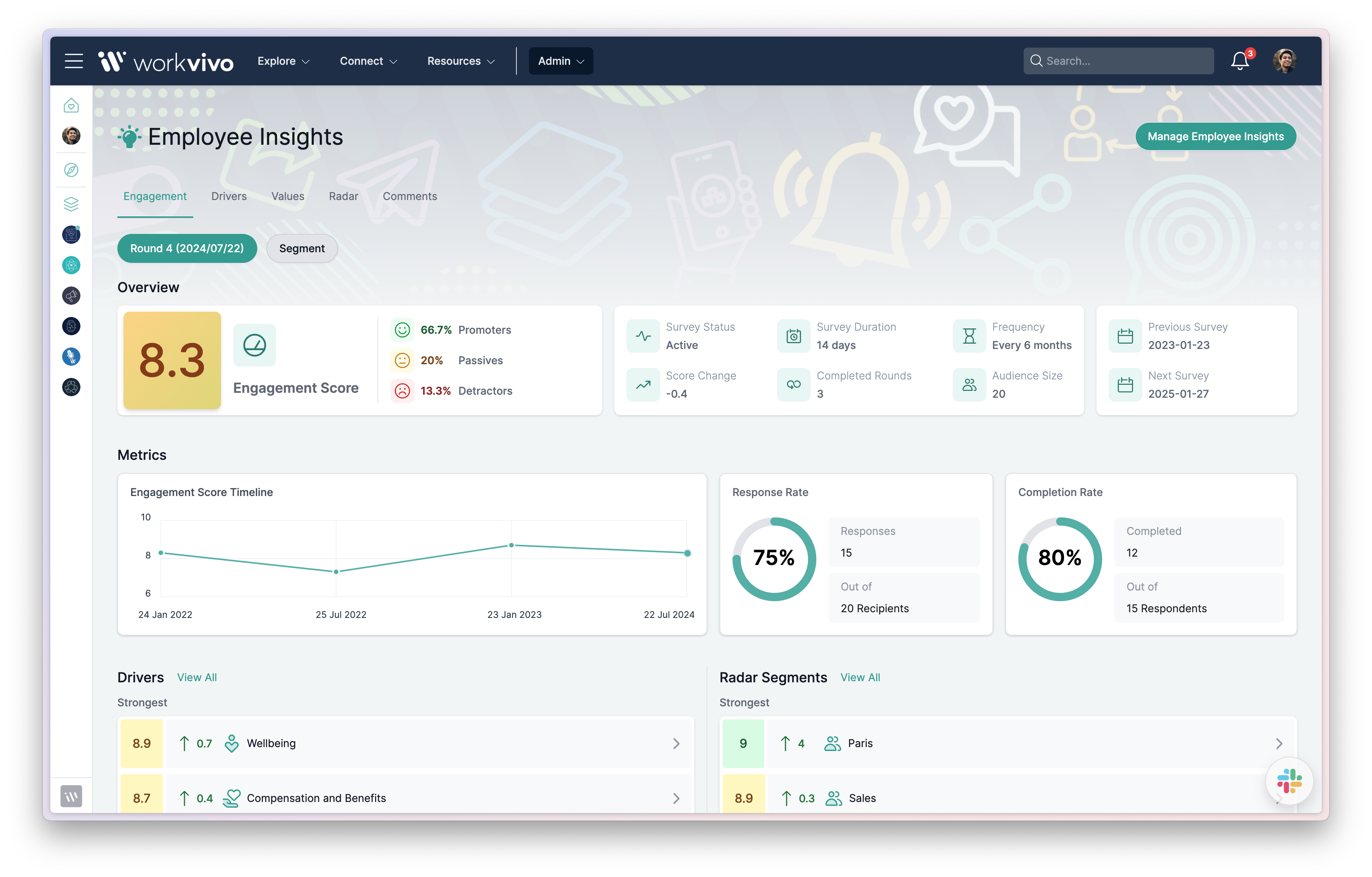The width and height of the screenshot is (1372, 877).
Task: Select the 80% Completion Rate donut chart
Action: coord(1059,558)
